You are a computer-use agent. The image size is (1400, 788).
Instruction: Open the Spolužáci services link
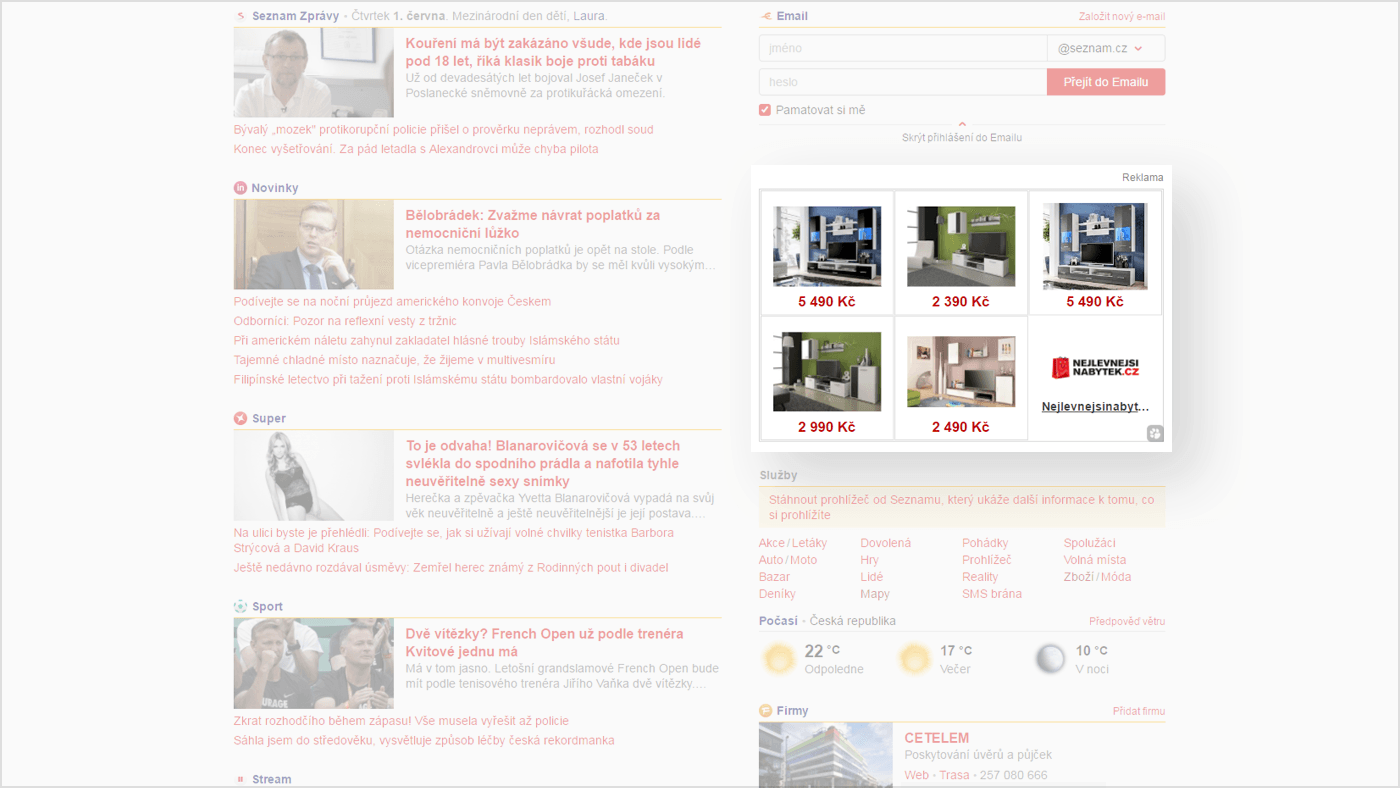coord(1090,543)
